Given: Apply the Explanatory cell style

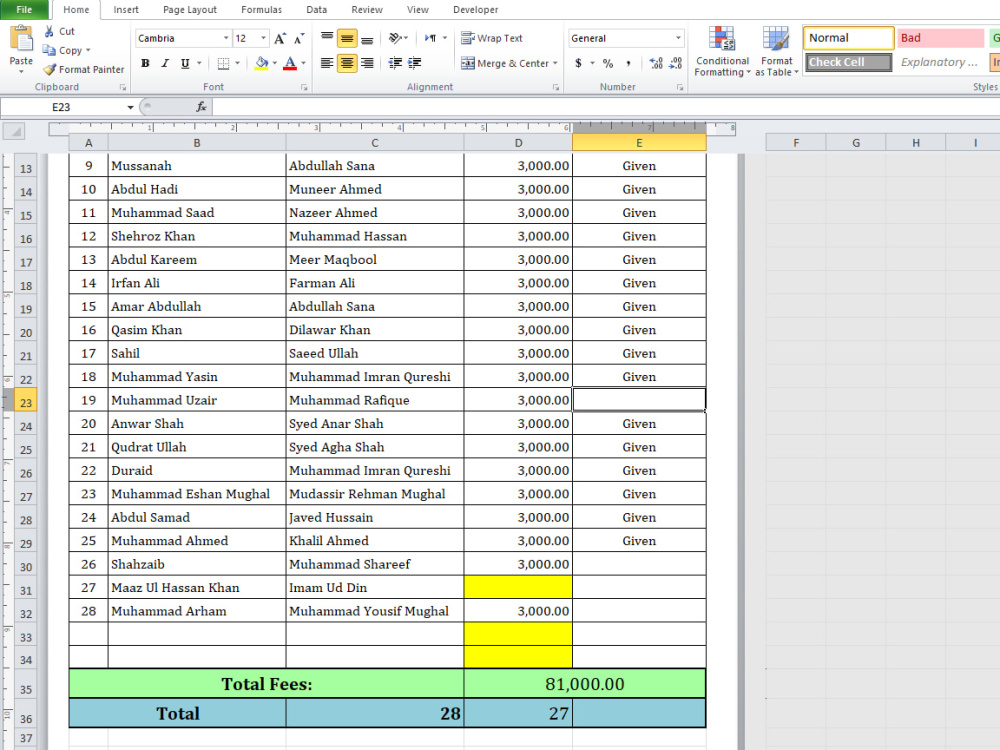Looking at the screenshot, I should pyautogui.click(x=941, y=62).
